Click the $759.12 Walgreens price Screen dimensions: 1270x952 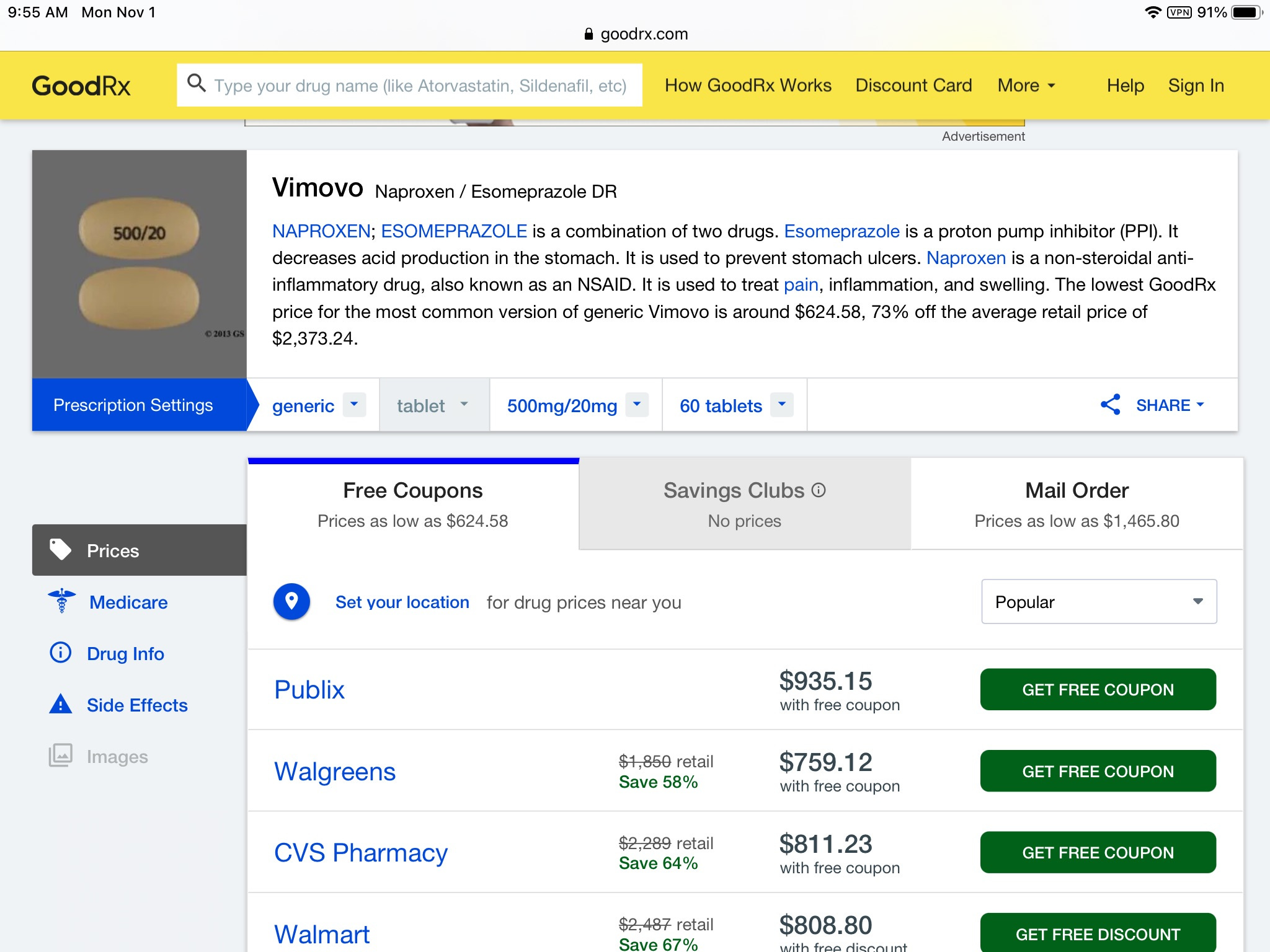tap(825, 762)
